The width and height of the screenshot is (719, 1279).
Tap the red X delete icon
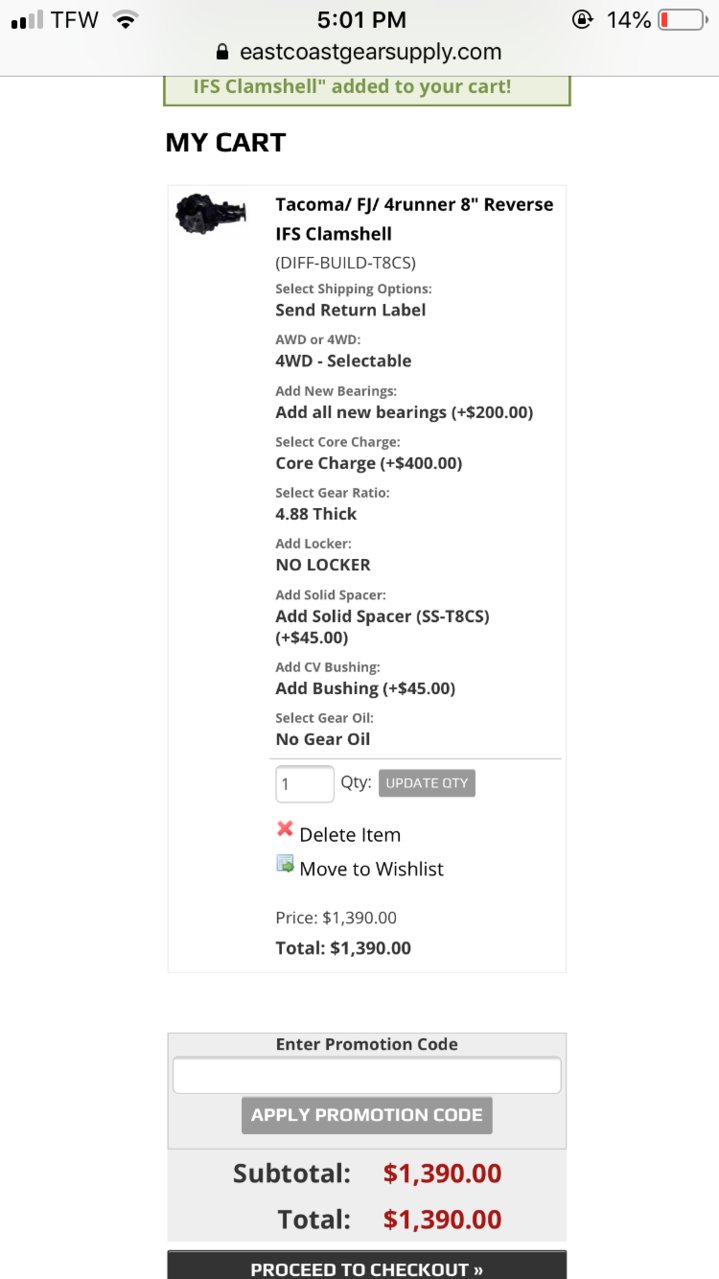[285, 829]
